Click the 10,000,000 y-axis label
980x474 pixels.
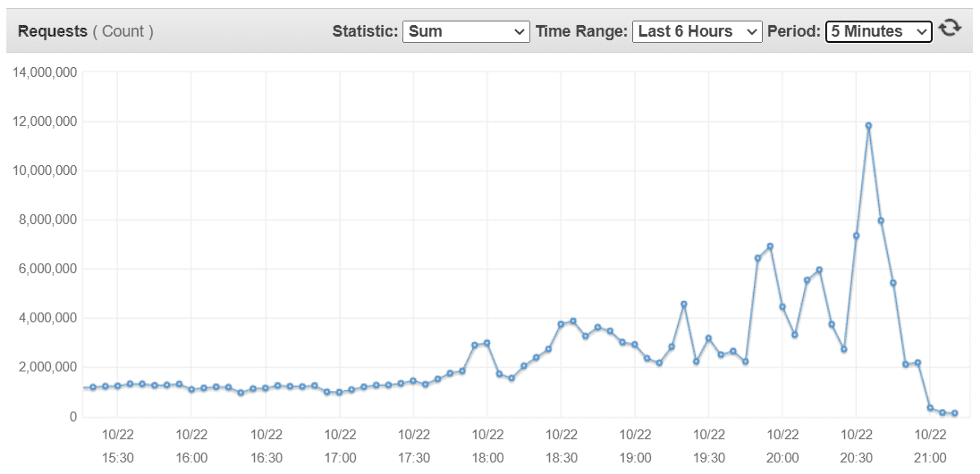click(x=44, y=171)
